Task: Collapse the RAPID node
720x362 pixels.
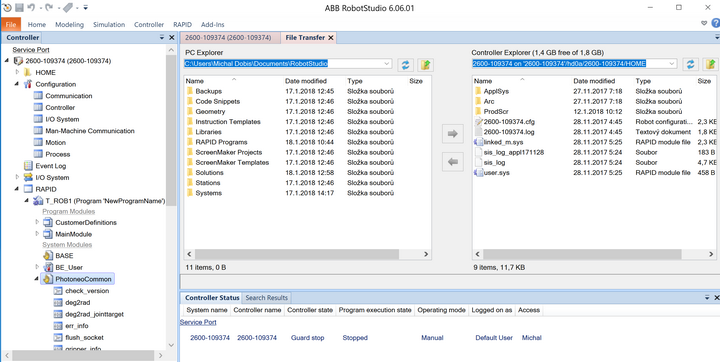Action: (17, 189)
